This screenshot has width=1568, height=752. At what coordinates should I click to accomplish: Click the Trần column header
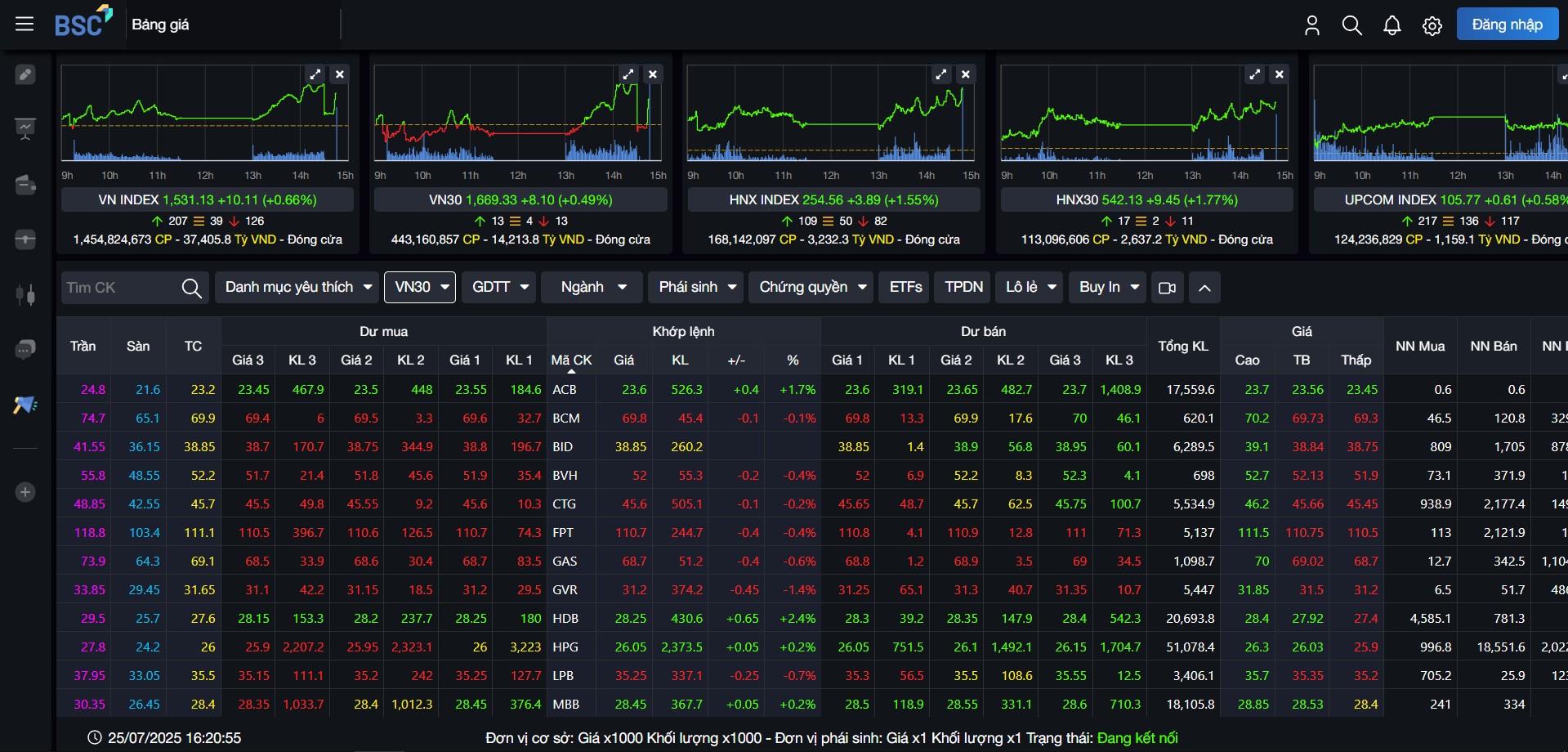click(83, 347)
